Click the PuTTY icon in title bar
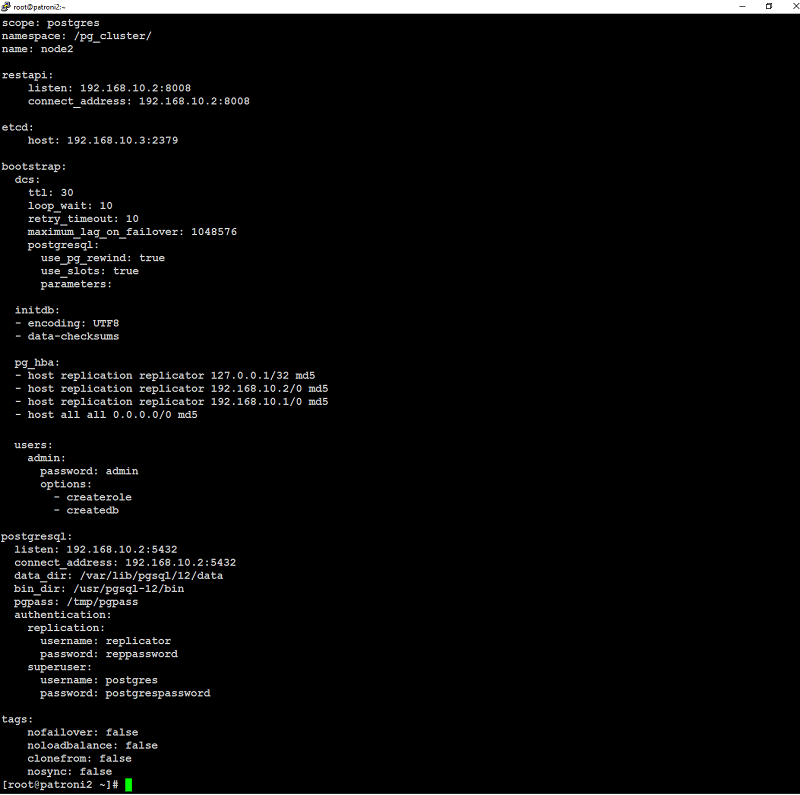800x795 pixels. click(x=6, y=7)
